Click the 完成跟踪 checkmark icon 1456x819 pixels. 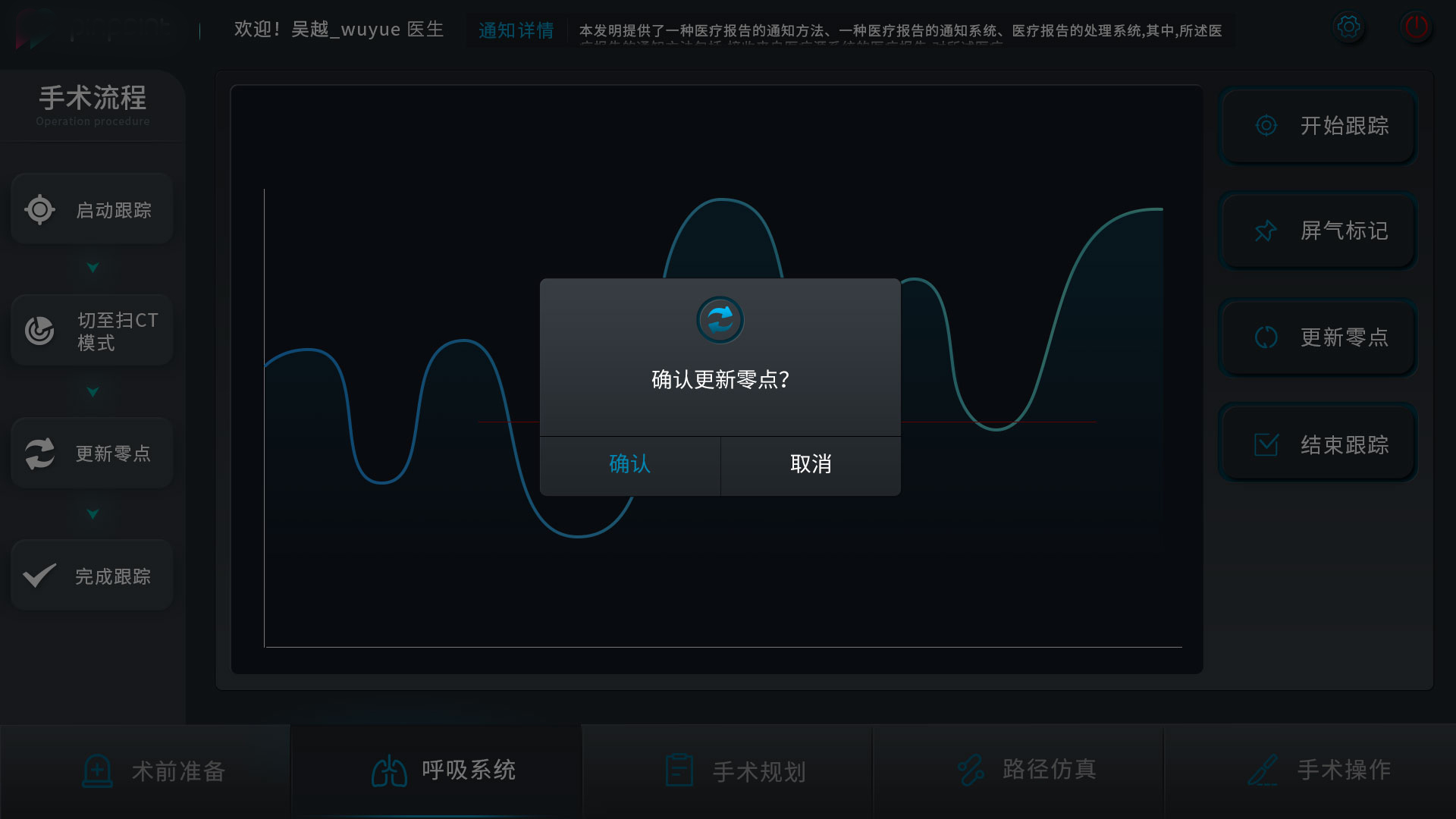click(39, 576)
